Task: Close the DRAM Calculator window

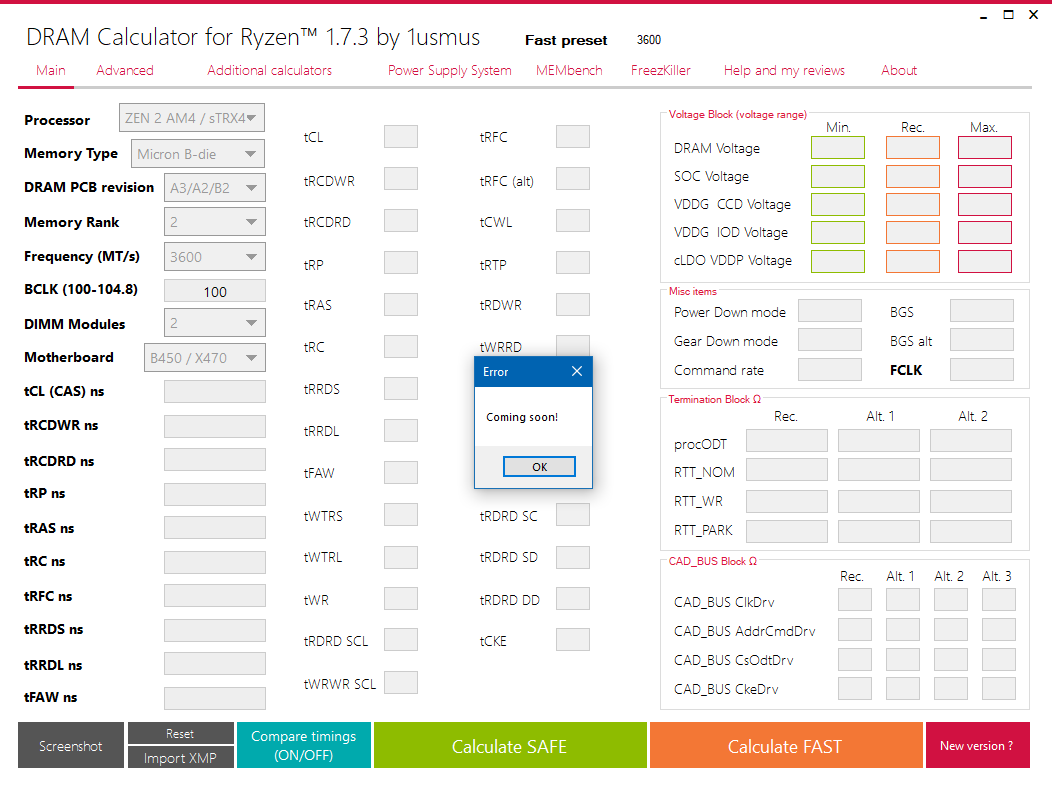Action: pos(1033,15)
